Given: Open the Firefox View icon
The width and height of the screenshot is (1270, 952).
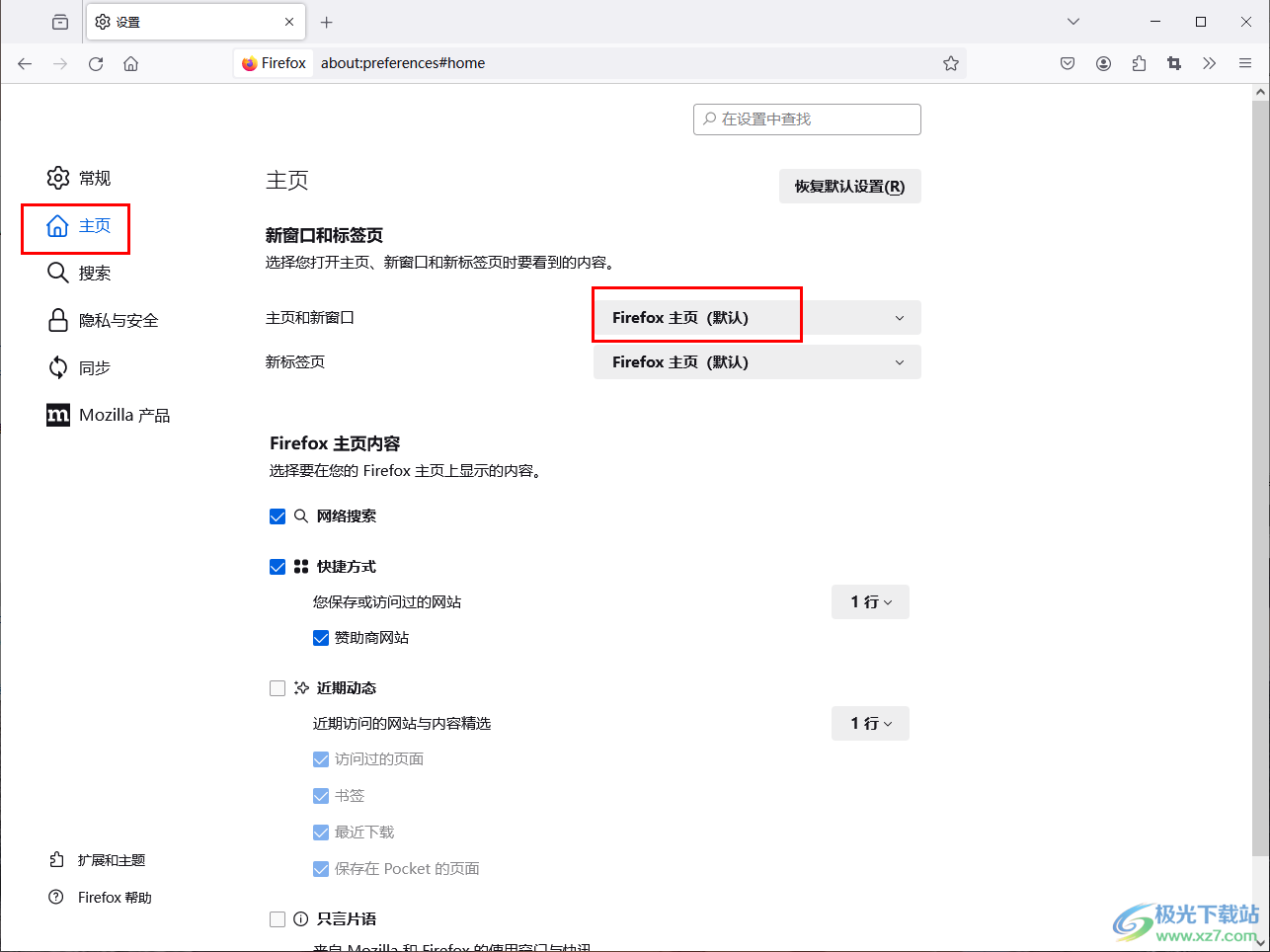Looking at the screenshot, I should 60,22.
